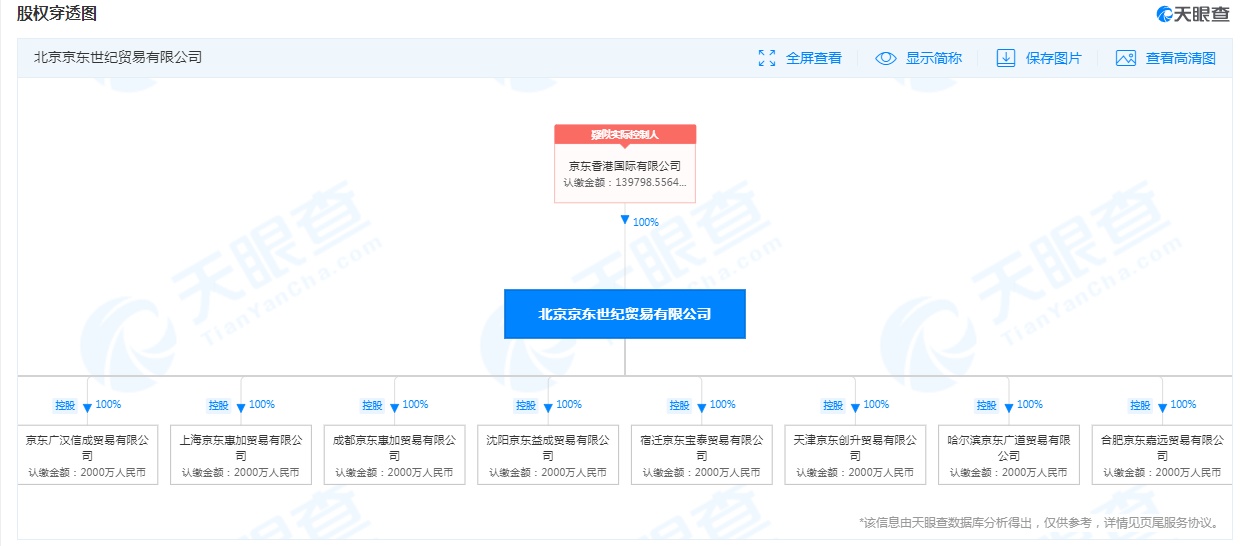Screen dimensions: 1240x546
Task: Open 宿迁京东宝泰贸易有限公司 node
Action: click(x=701, y=455)
